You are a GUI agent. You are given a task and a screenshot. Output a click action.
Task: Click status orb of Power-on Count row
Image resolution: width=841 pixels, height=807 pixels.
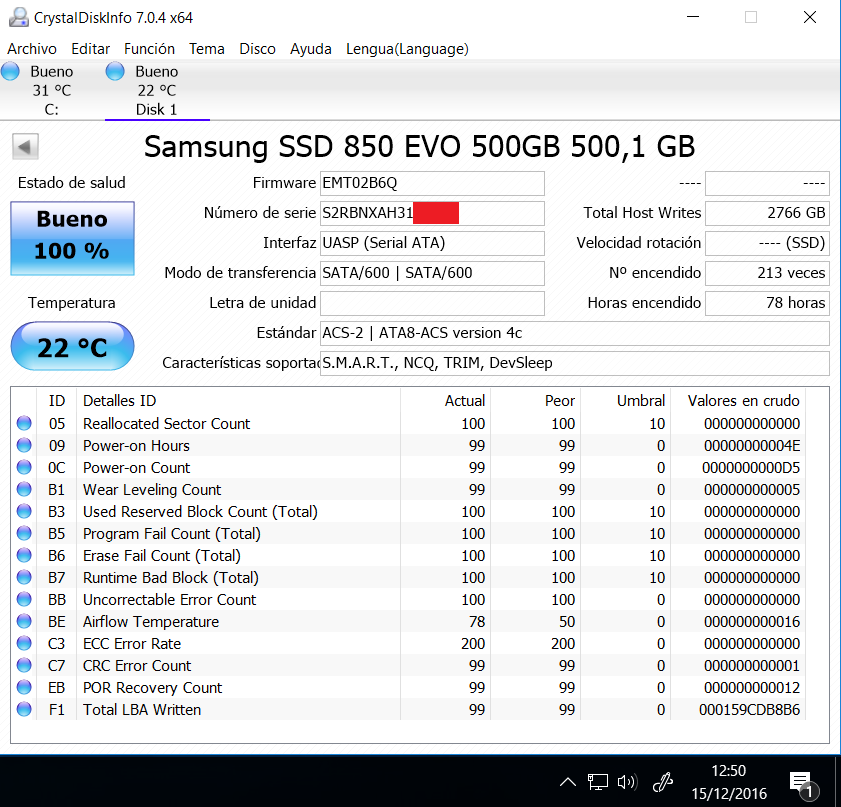(24, 467)
